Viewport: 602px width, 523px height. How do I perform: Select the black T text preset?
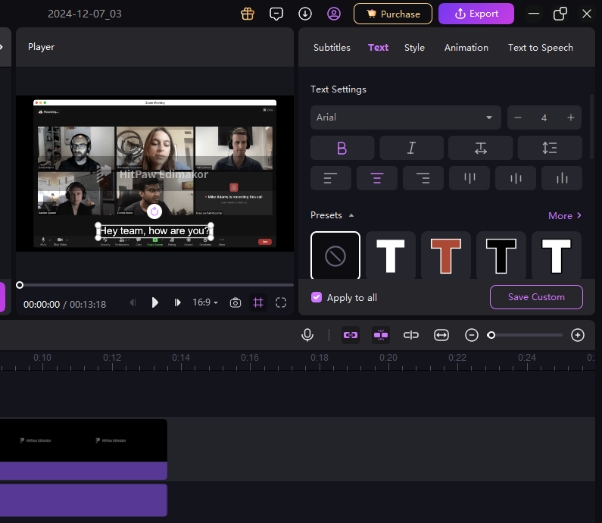tap(501, 255)
